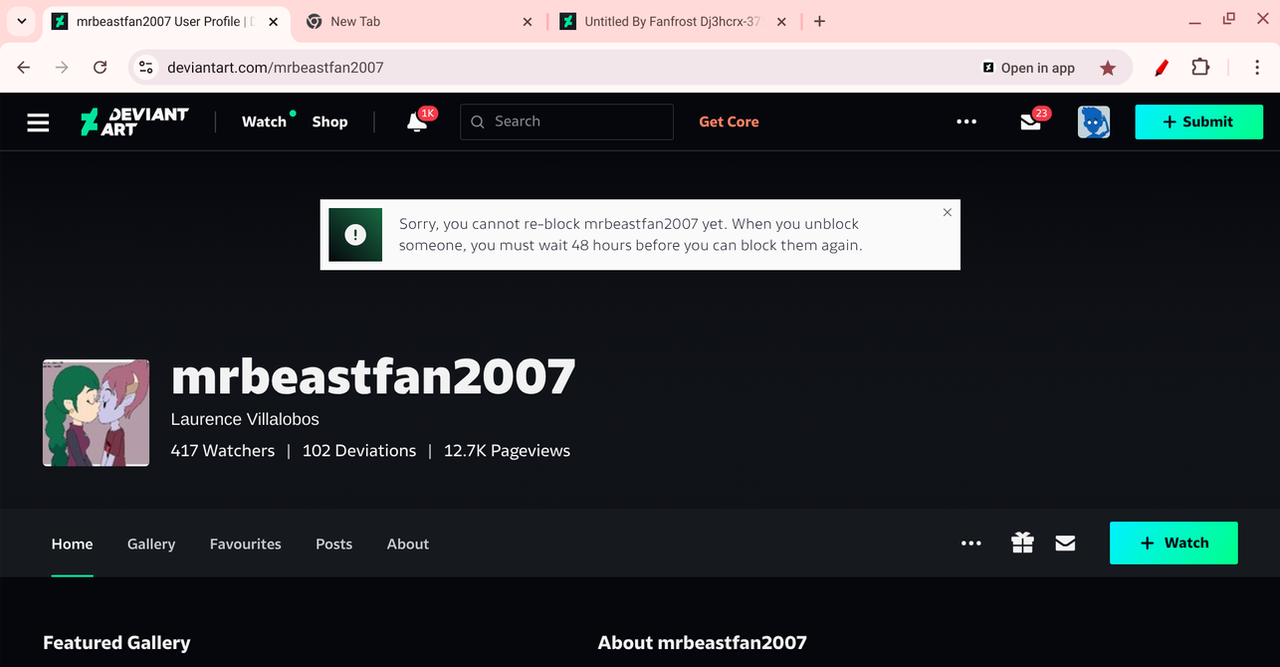1280x667 pixels.
Task: Open the tab search dropdown arrow
Action: [22, 21]
